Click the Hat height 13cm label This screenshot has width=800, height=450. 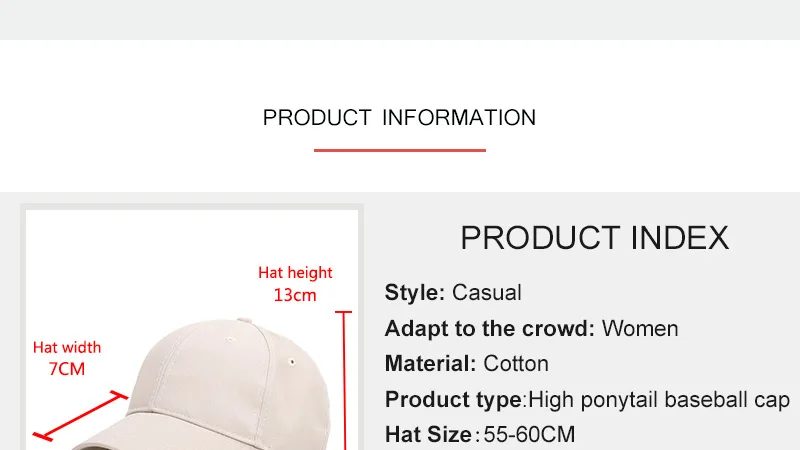pos(295,284)
